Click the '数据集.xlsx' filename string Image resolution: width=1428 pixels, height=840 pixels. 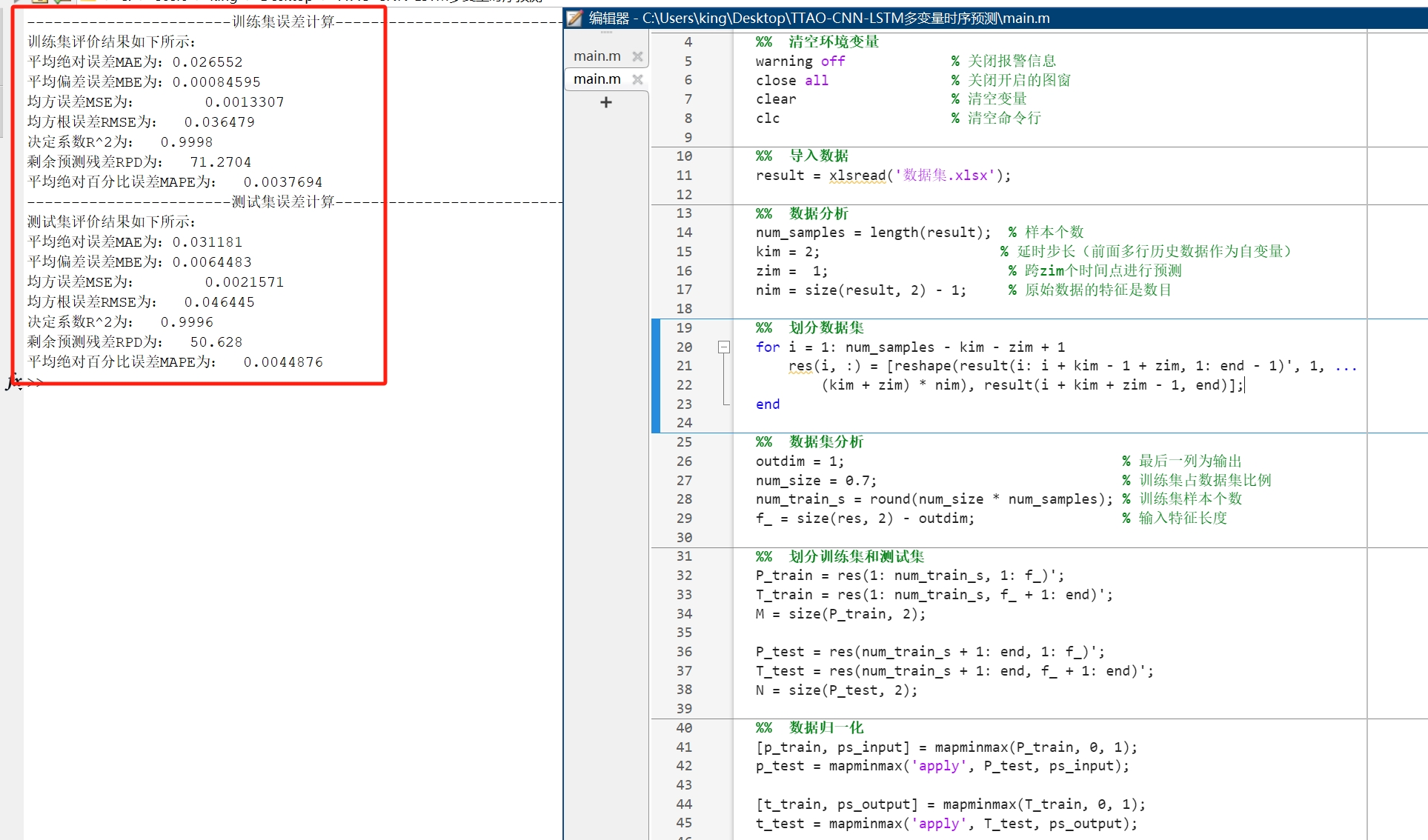(x=944, y=176)
